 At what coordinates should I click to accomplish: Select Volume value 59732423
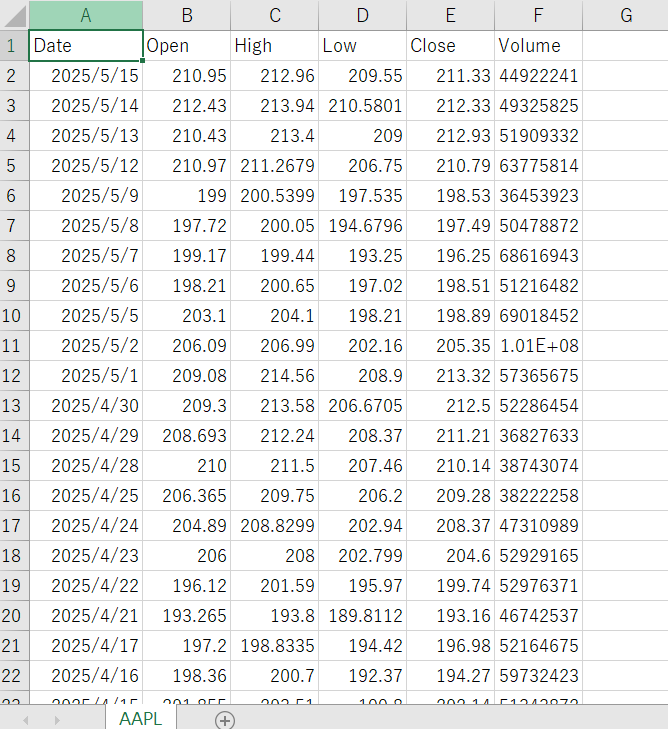point(538,676)
